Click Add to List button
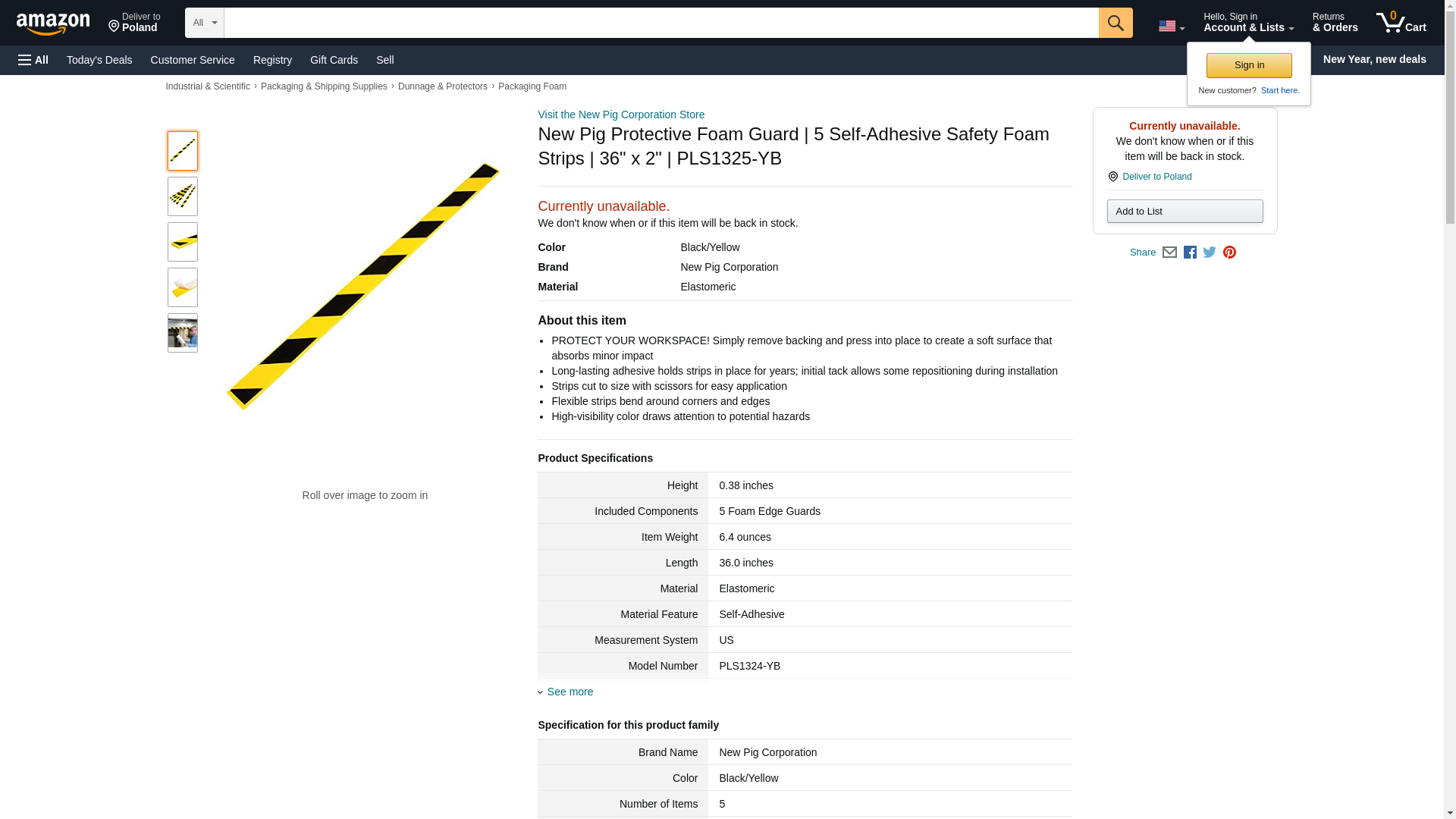The height and width of the screenshot is (819, 1456). point(1185,212)
